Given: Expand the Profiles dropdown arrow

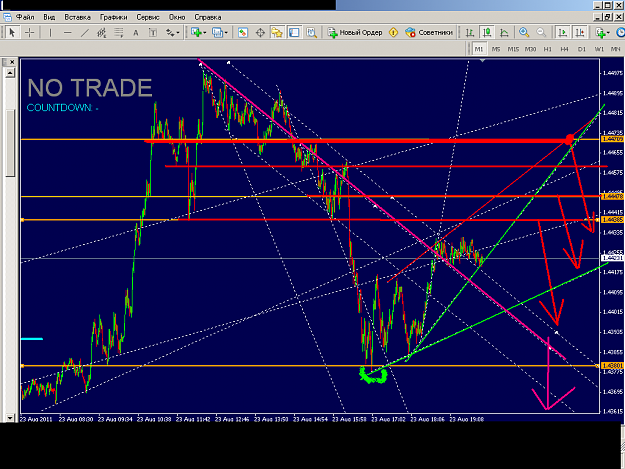Looking at the screenshot, I should pyautogui.click(x=226, y=33).
